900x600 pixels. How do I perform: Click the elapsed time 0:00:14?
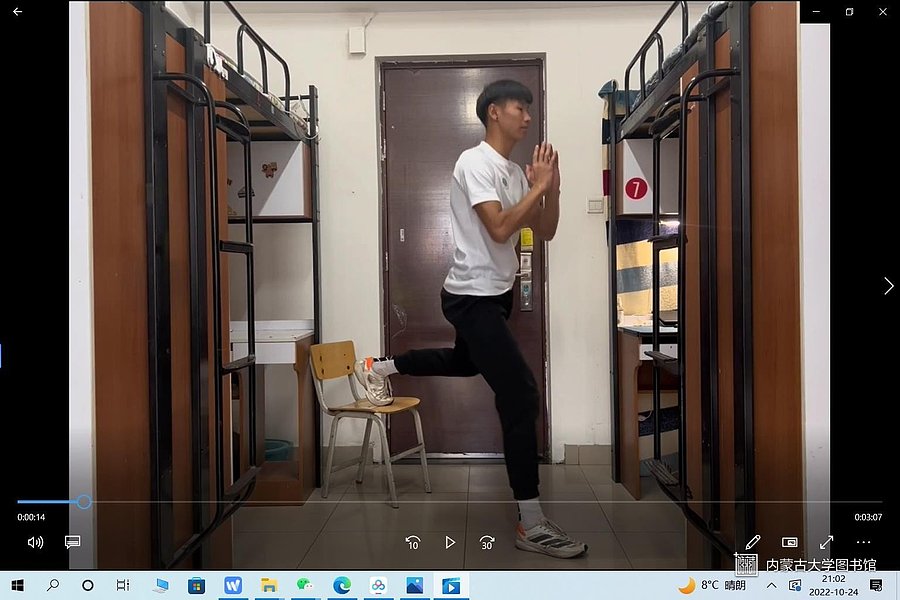31,517
